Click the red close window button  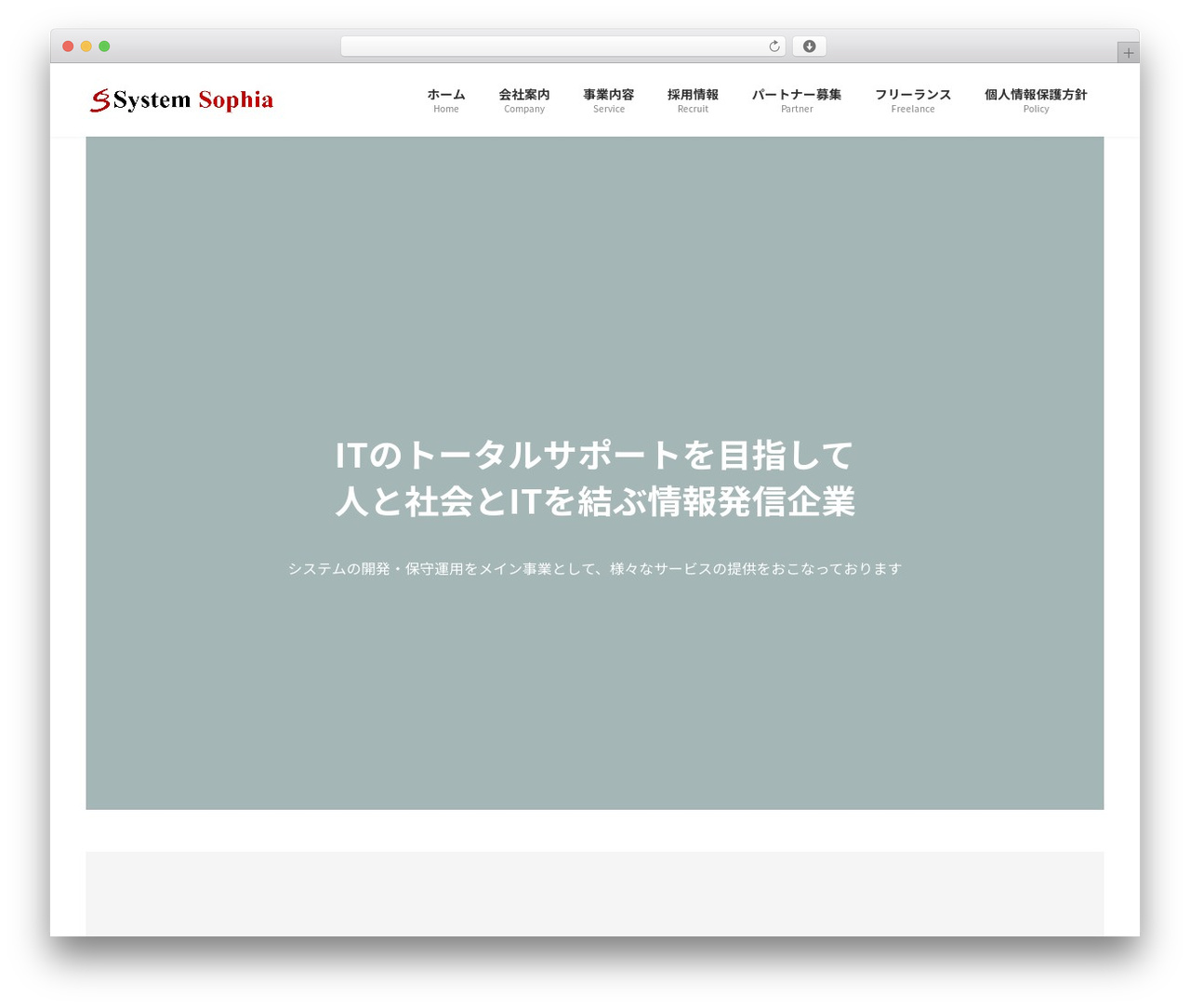[x=68, y=46]
